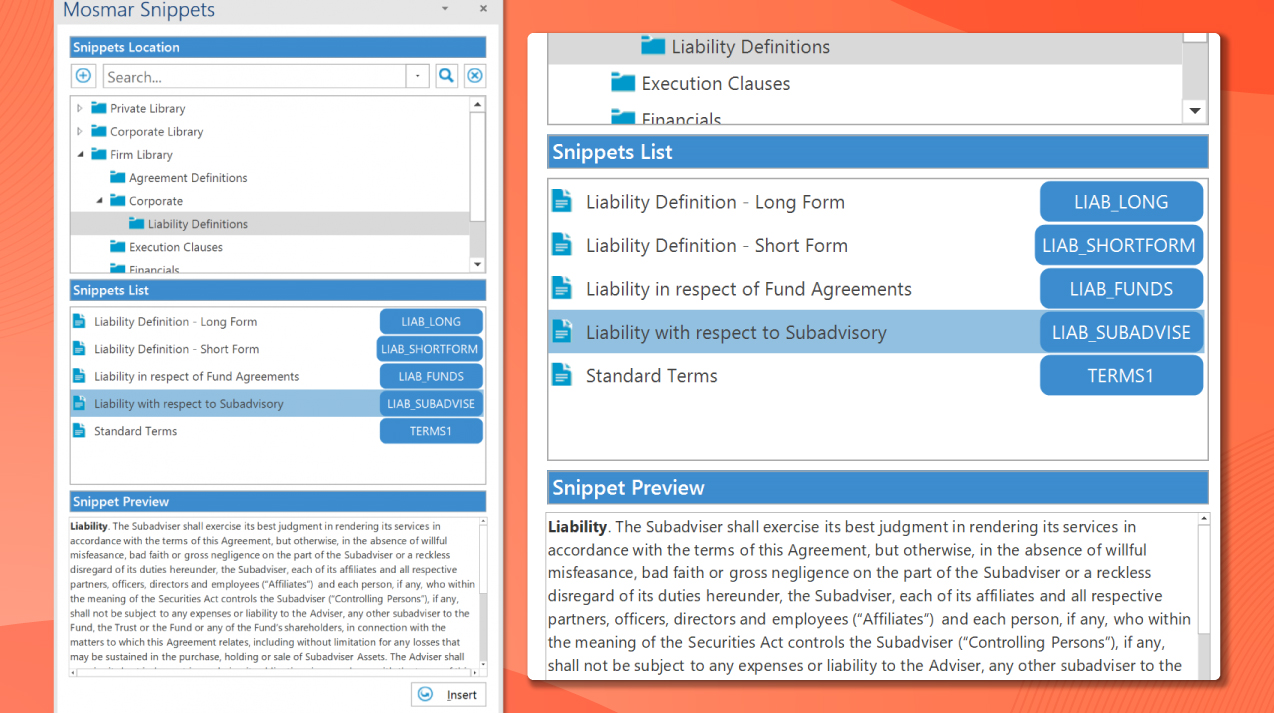The height and width of the screenshot is (713, 1274).
Task: Click the LIAB_SHORTFORM shortcut button
Action: point(429,348)
